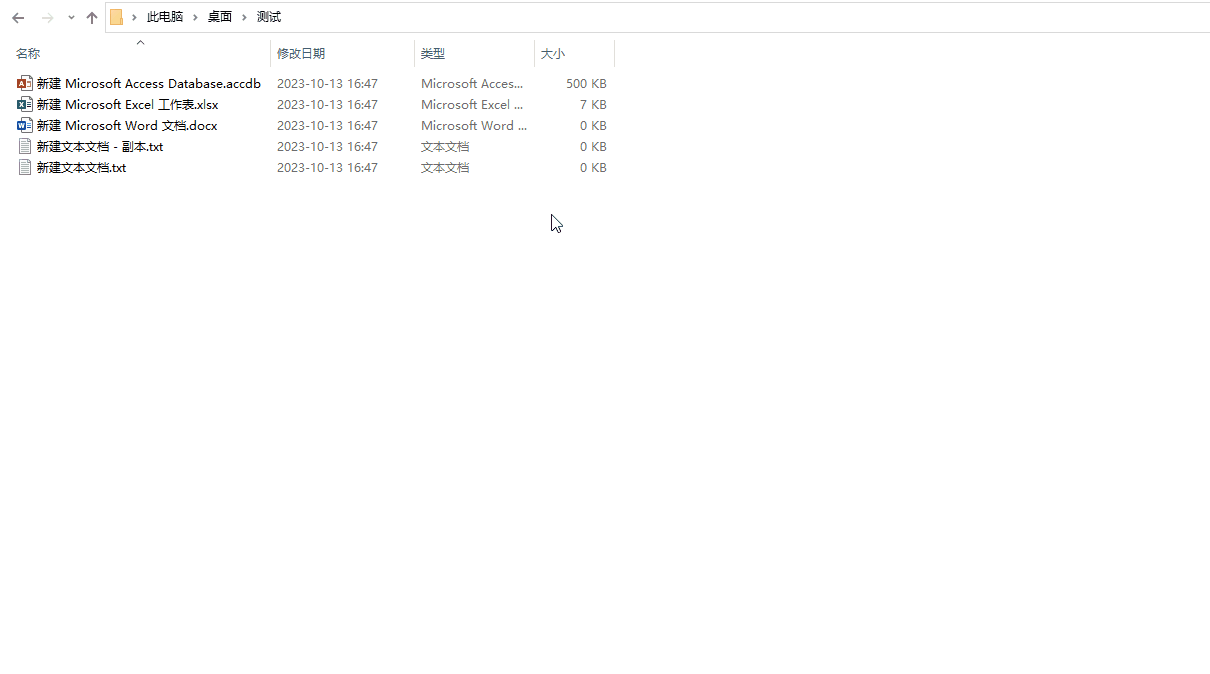This screenshot has width=1210, height=674.
Task: Click 测试 in the address breadcrumb
Action: click(x=269, y=18)
